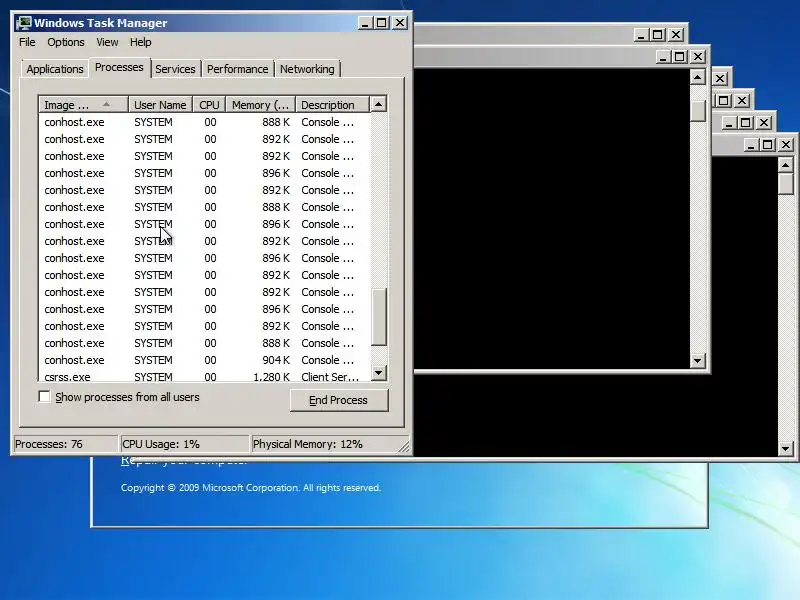
Task: Select the Processes tab
Action: click(x=119, y=67)
